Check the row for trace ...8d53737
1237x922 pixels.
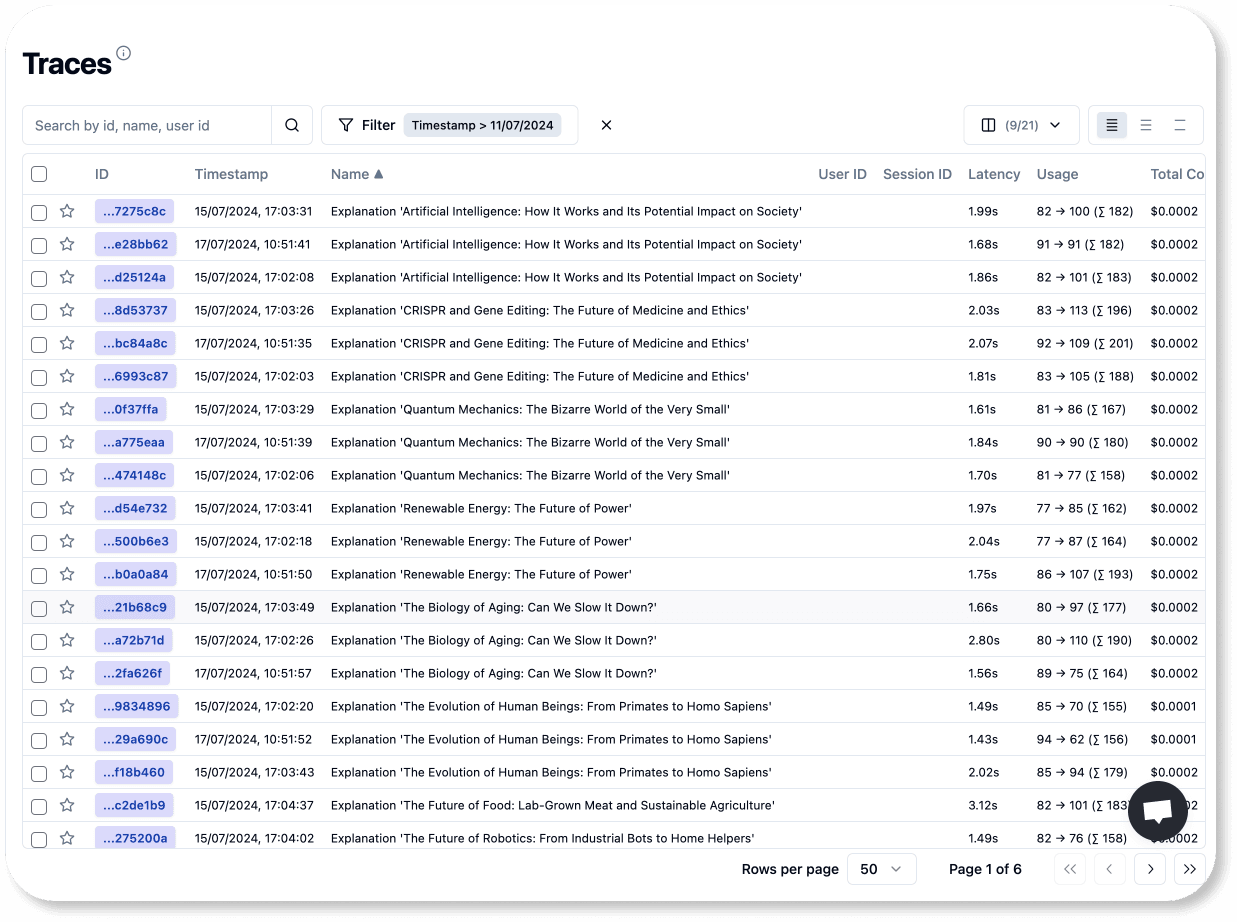click(x=39, y=311)
